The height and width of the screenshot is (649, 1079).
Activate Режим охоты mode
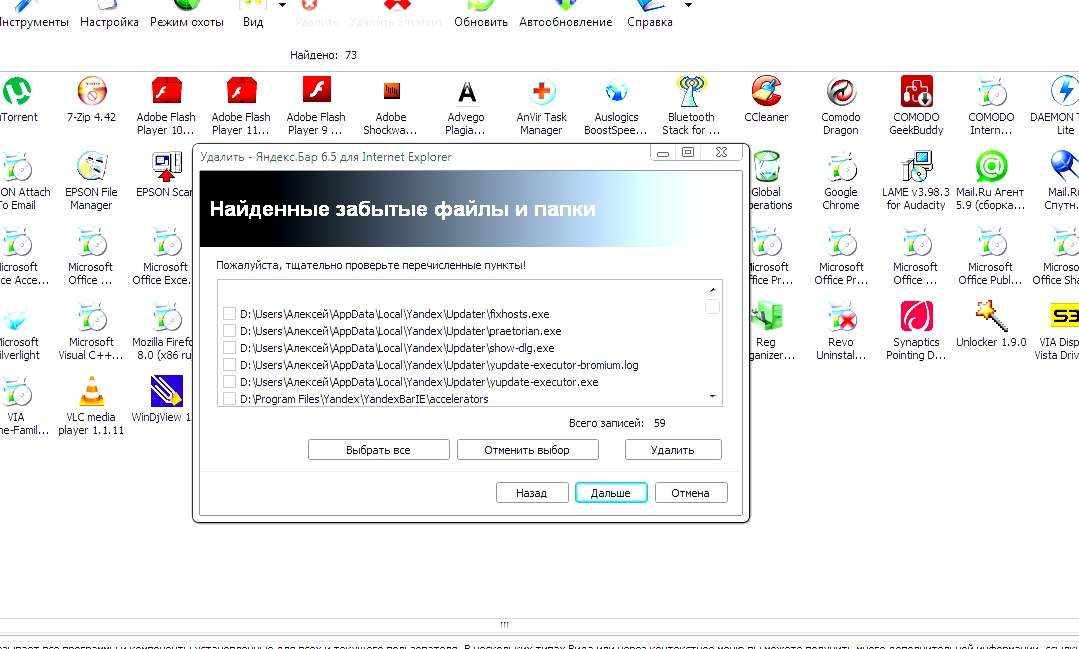tap(187, 15)
